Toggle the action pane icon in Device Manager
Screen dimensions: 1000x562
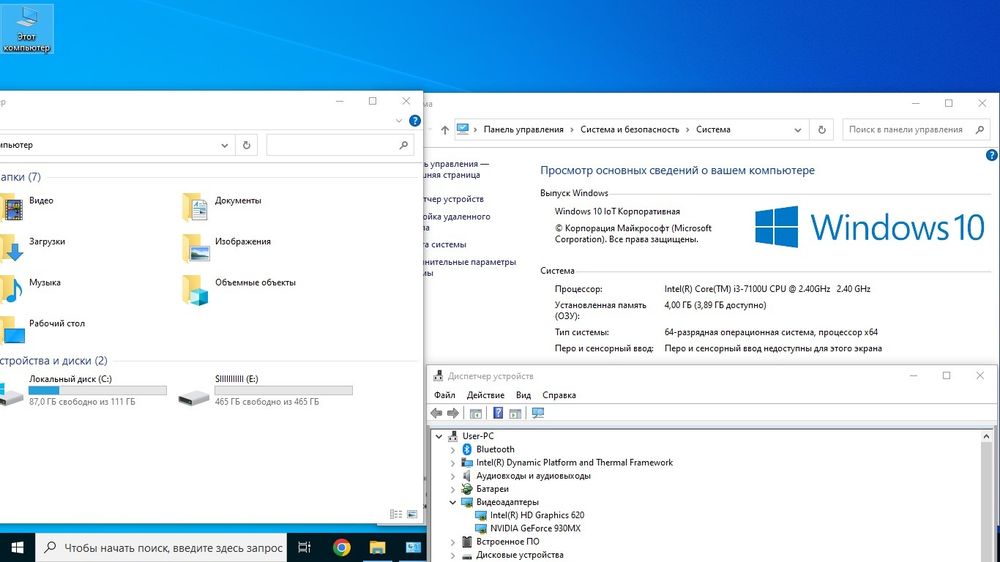point(515,413)
